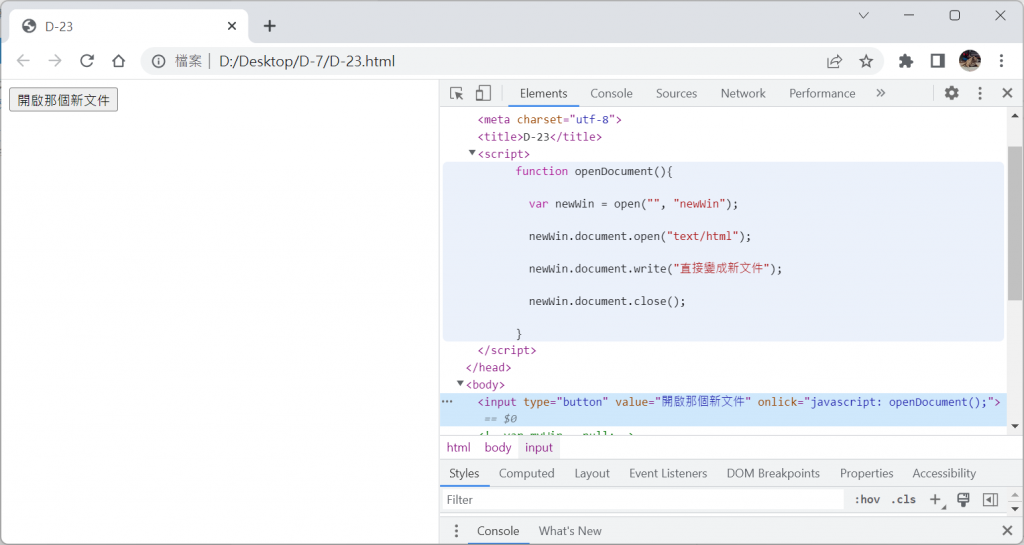Toggle the :hov element state button
This screenshot has height=545, width=1024.
pyautogui.click(x=867, y=500)
